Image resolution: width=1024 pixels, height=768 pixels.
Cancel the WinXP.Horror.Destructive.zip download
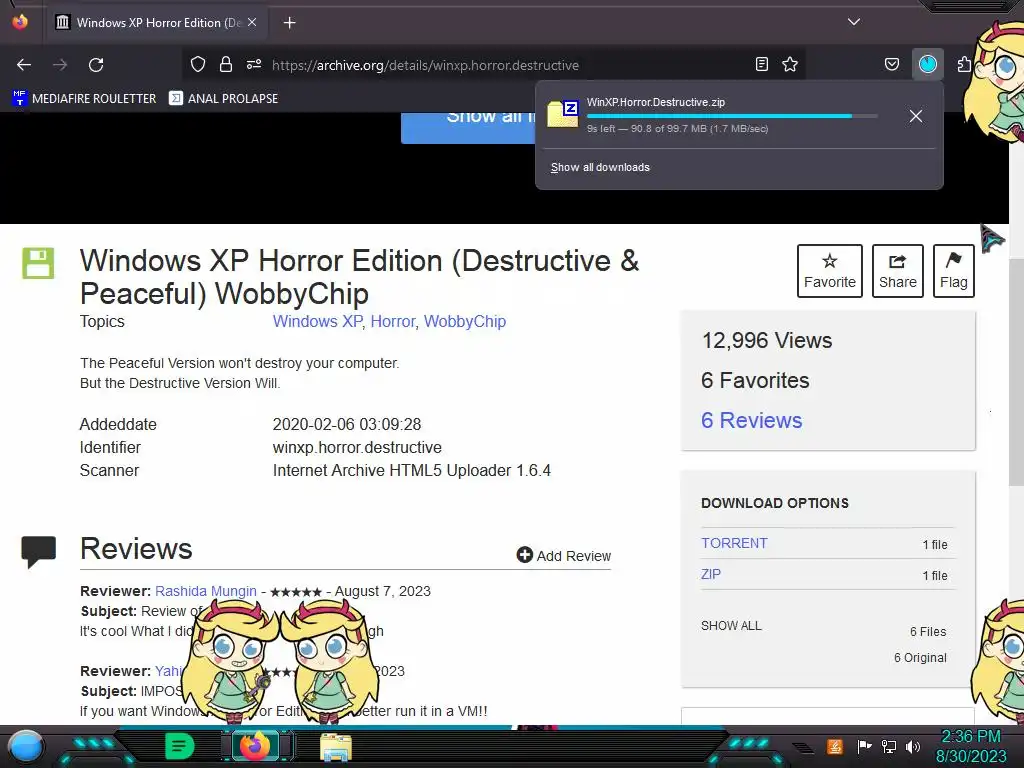(916, 116)
